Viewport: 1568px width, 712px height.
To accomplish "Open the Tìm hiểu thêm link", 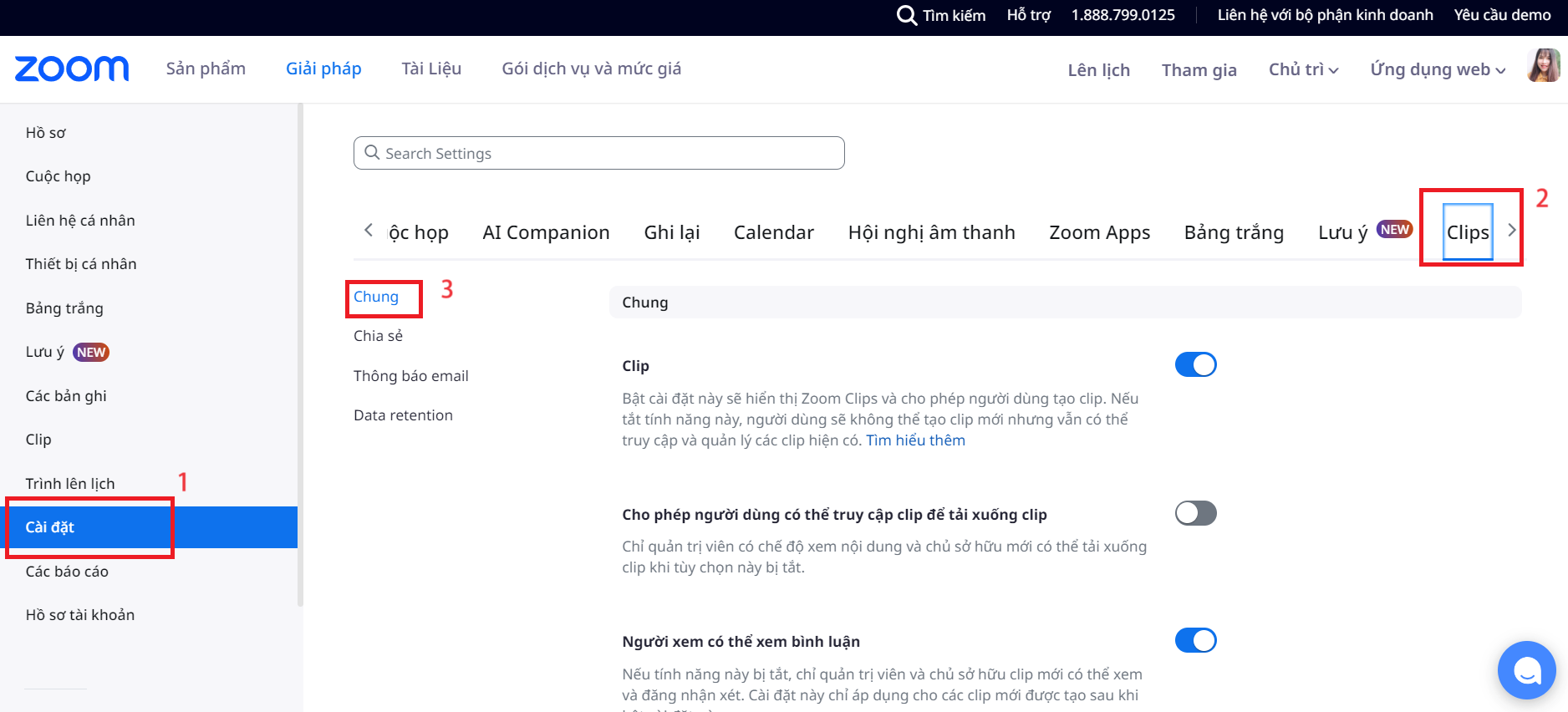I will point(915,440).
